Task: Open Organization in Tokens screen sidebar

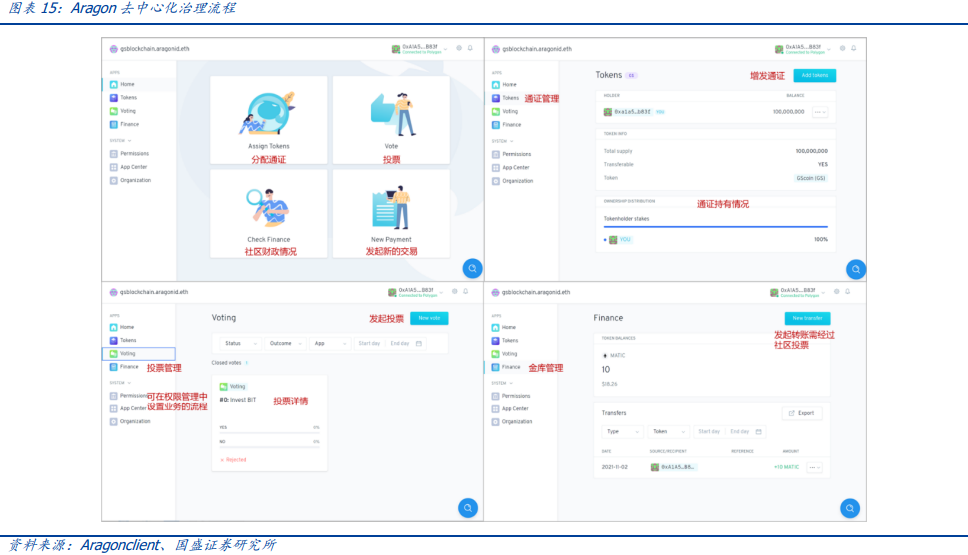Action: point(512,182)
